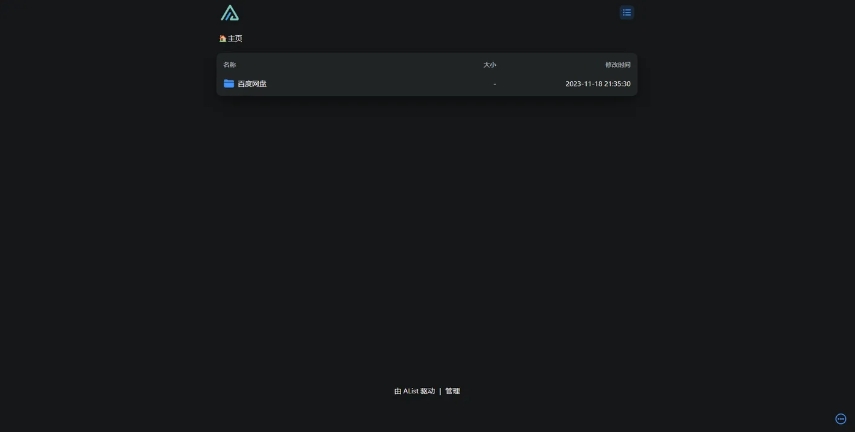855x432 pixels.
Task: Click the home icon in the breadcrumb
Action: [222, 39]
